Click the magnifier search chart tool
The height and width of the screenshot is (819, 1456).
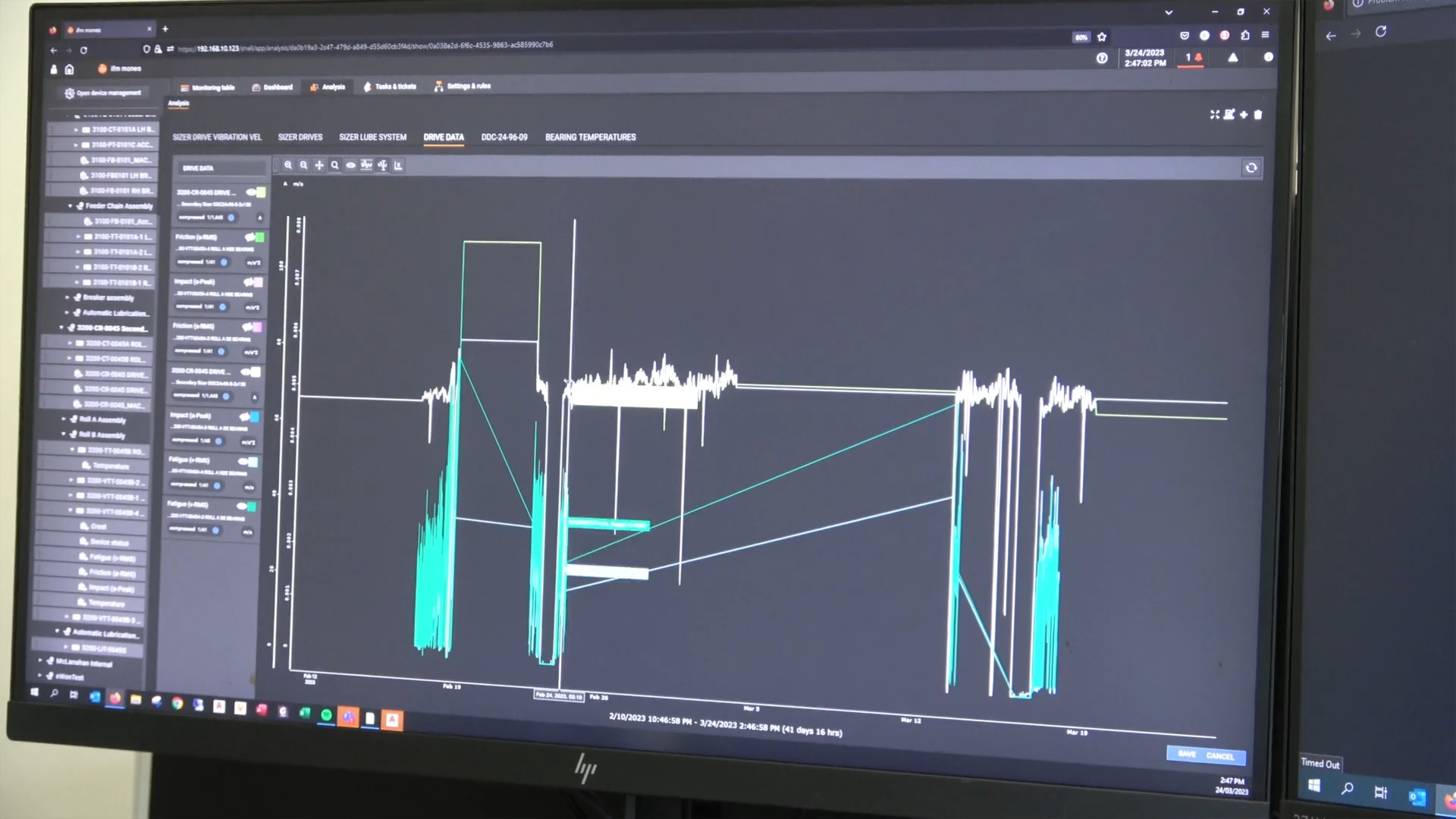(x=334, y=165)
